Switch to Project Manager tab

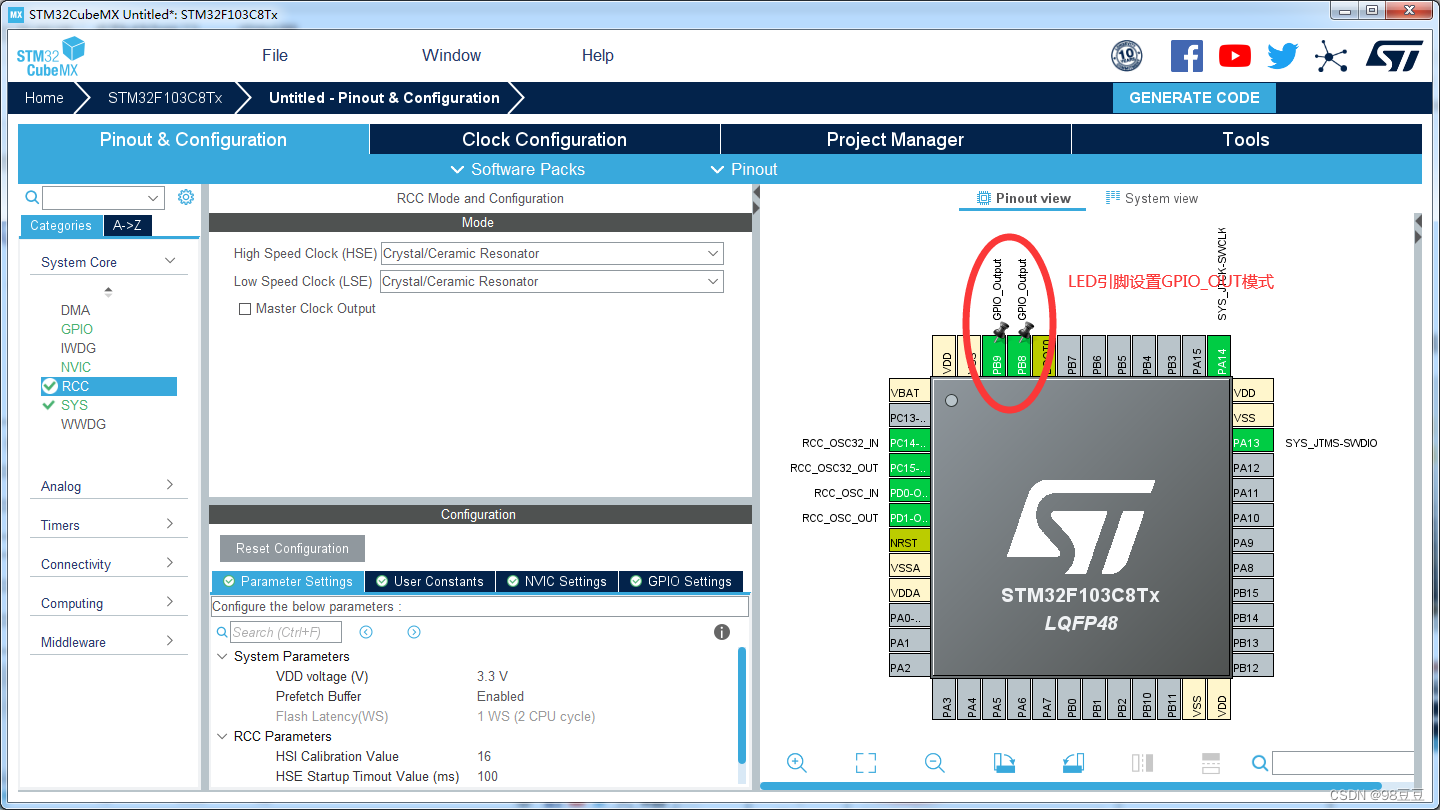[895, 140]
